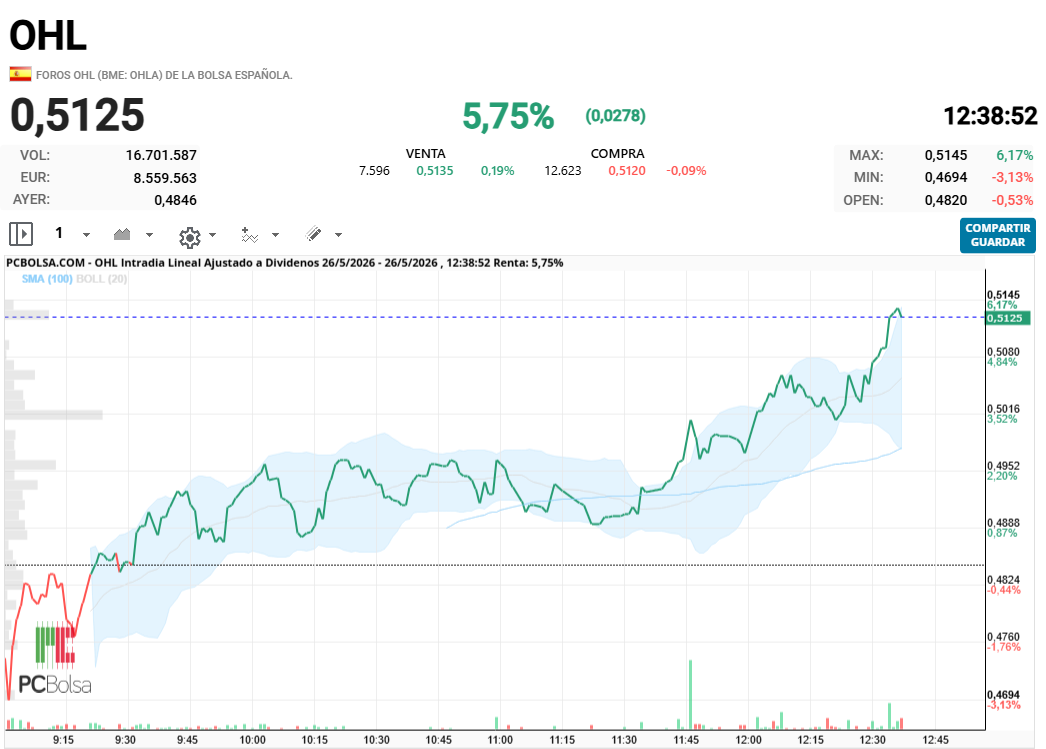This screenshot has height=749, width=1046.
Task: Open the Foros OHL link
Action: point(164,75)
